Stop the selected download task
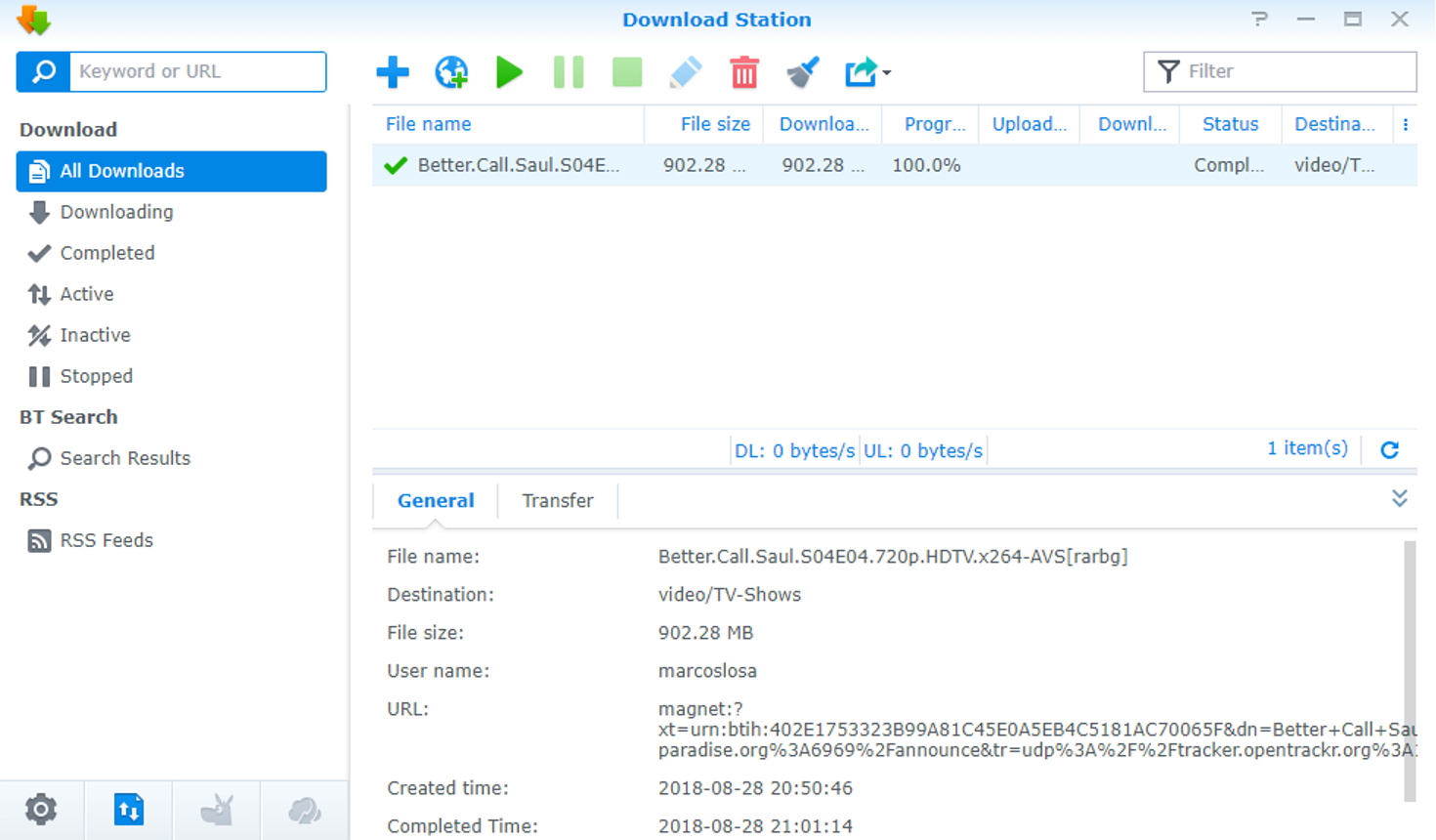Image resolution: width=1436 pixels, height=840 pixels. point(627,72)
